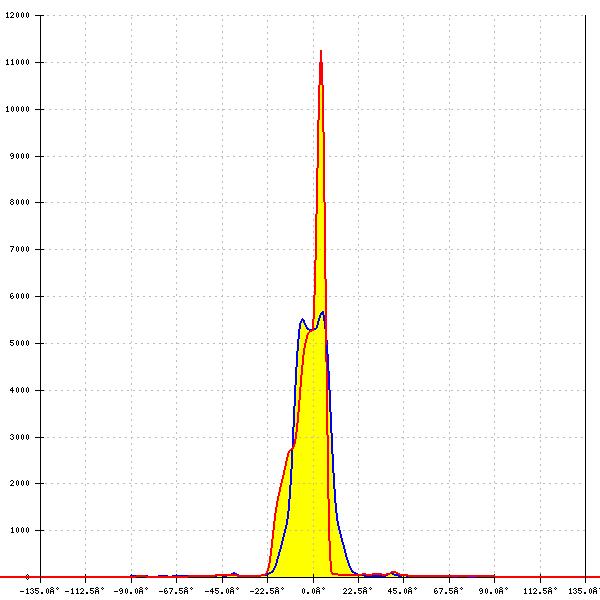This screenshot has height=600, width=600.
Task: Click the 90.0 x-axis label
Action: (x=494, y=591)
